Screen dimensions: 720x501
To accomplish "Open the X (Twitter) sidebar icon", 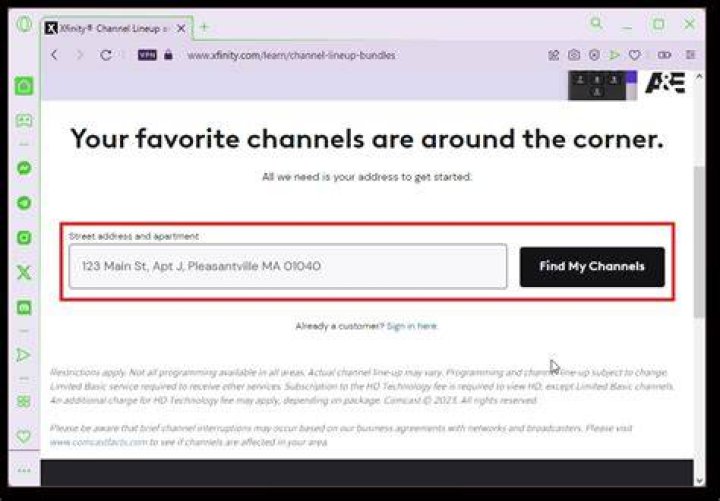I will click(x=24, y=273).
